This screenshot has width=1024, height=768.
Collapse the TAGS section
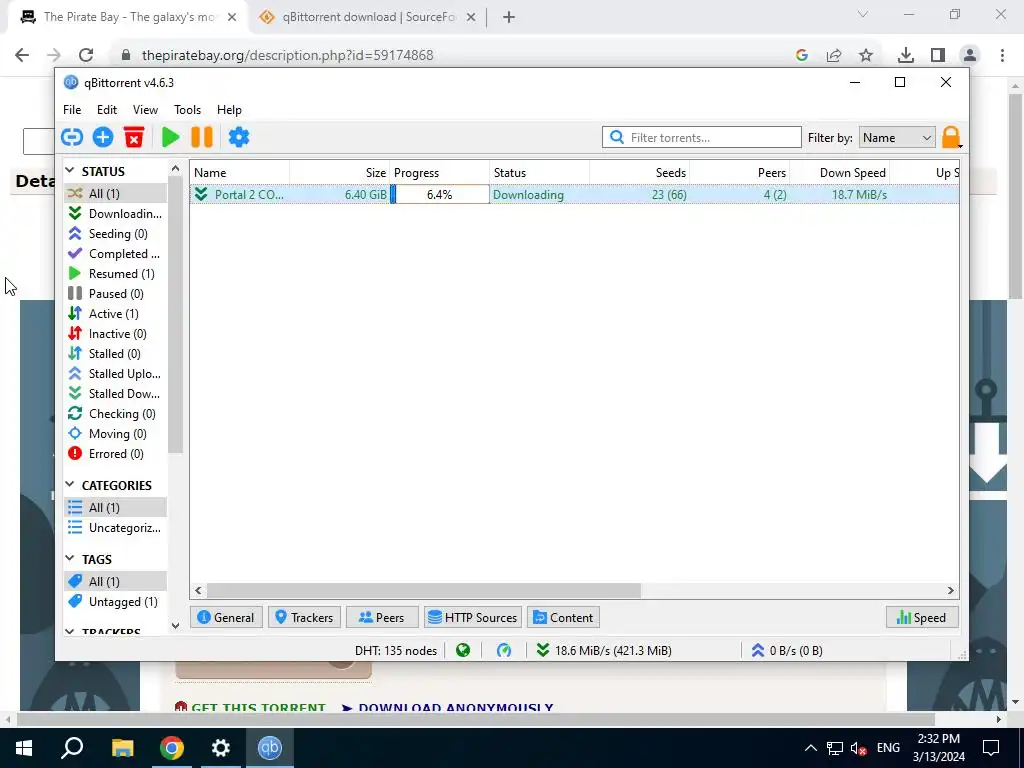(70, 559)
